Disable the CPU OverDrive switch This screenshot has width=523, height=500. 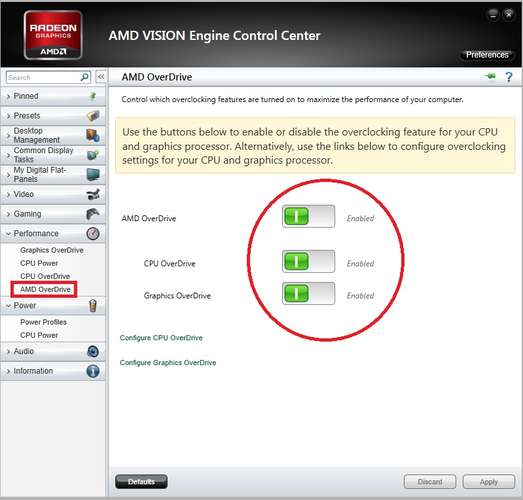pyautogui.click(x=308, y=262)
